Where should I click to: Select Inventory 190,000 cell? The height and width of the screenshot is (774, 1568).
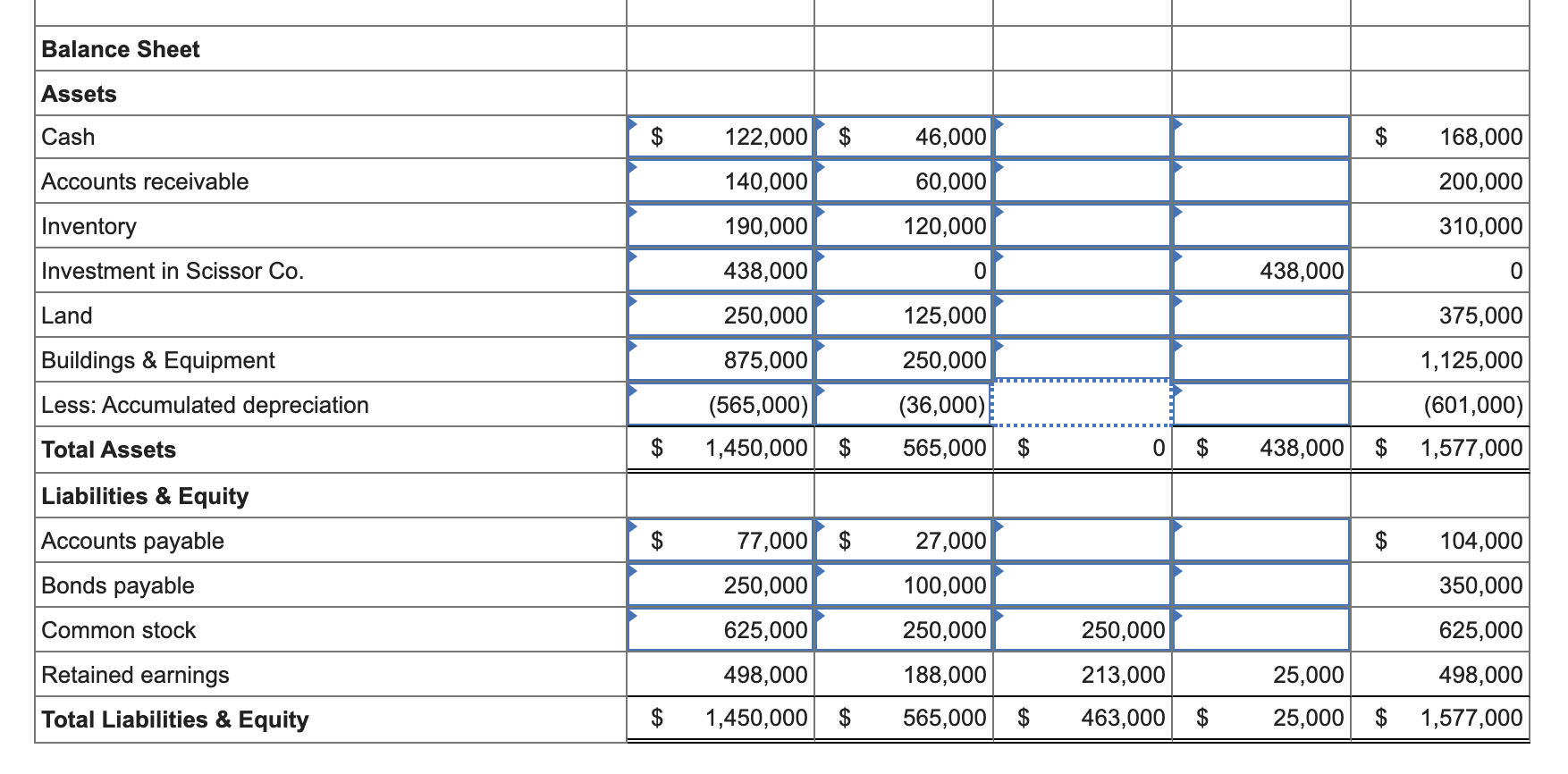click(721, 226)
